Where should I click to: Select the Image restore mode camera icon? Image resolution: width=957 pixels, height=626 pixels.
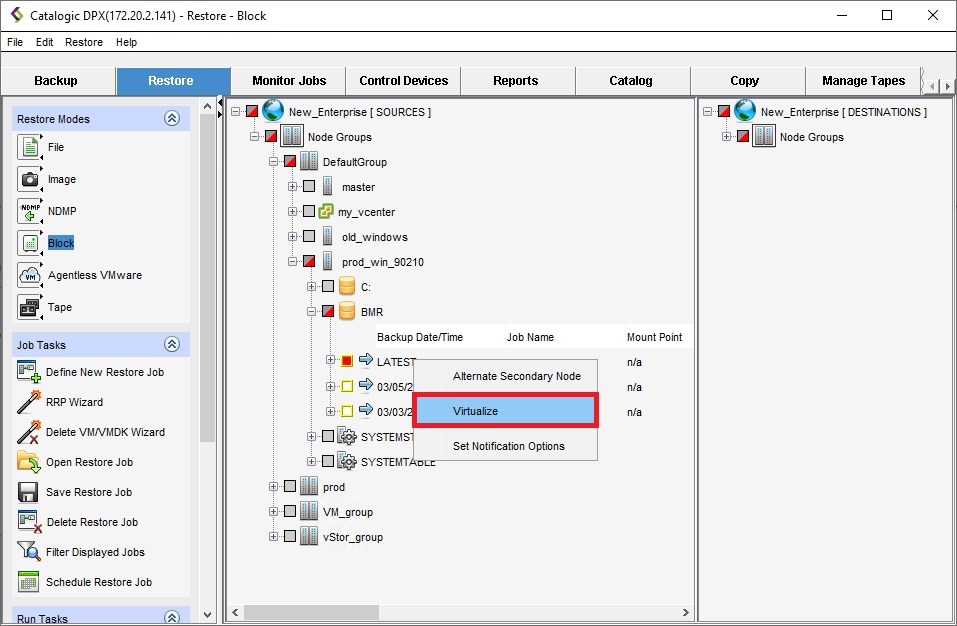pos(30,179)
